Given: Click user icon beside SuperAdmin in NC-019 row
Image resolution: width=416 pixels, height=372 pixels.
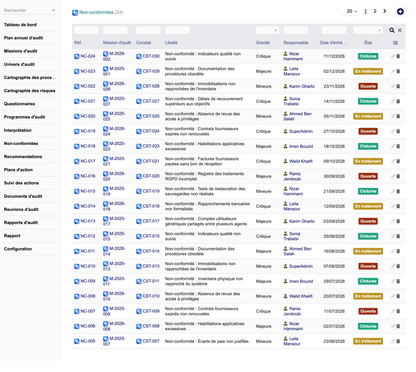Looking at the screenshot, I should (285, 131).
